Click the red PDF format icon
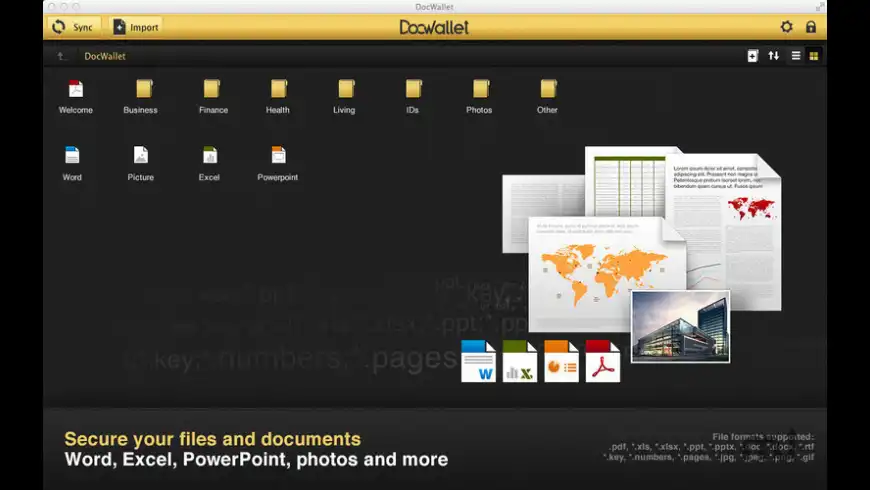This screenshot has height=490, width=870. (603, 361)
